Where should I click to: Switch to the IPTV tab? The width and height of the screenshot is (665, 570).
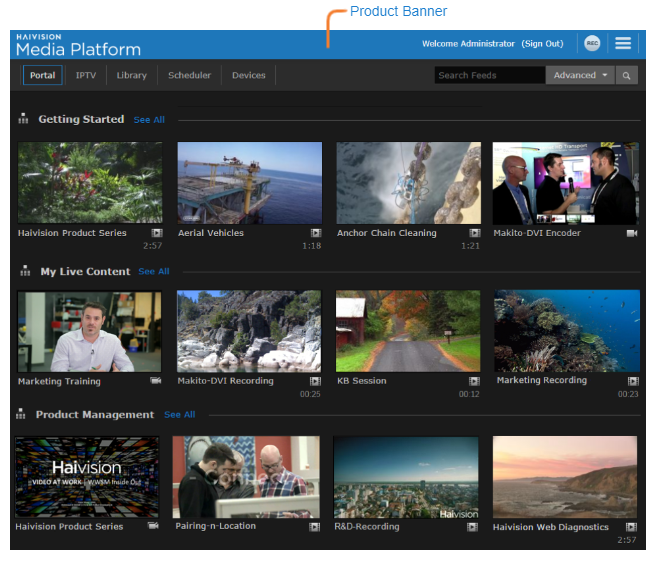(x=86, y=75)
